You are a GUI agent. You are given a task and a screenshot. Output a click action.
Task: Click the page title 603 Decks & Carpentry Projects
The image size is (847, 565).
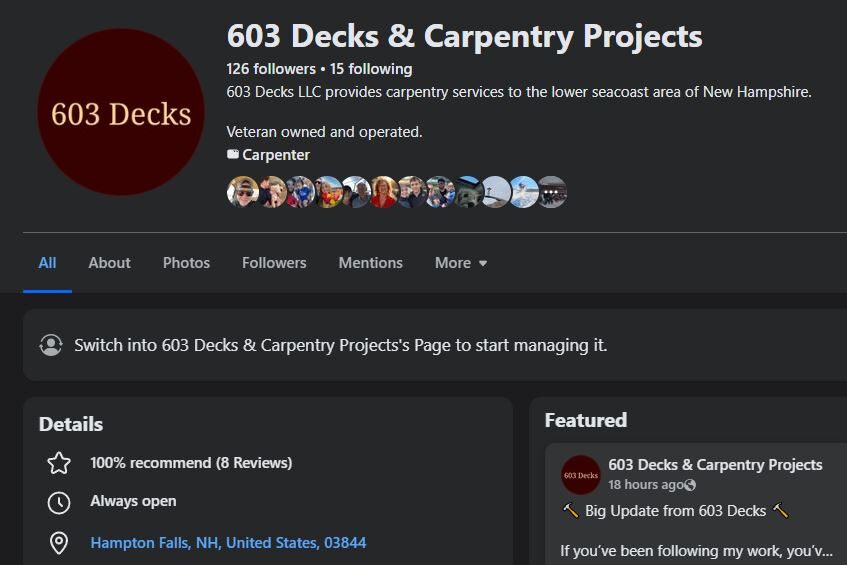click(x=465, y=36)
